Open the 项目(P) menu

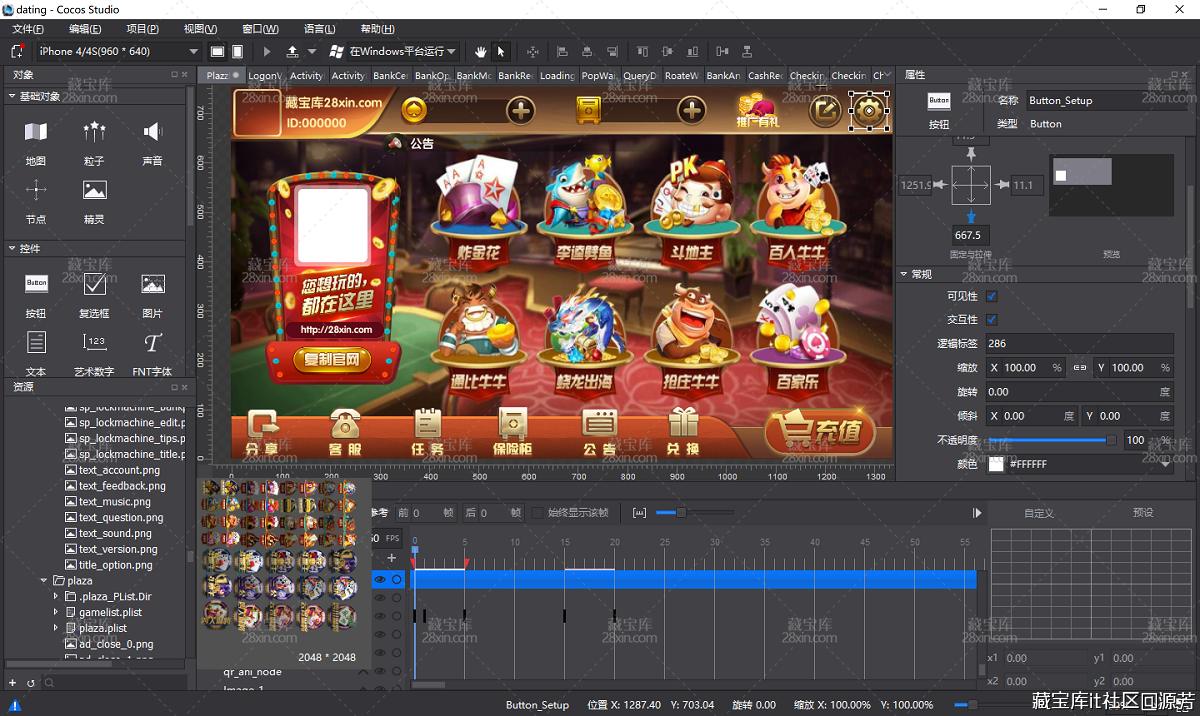143,29
